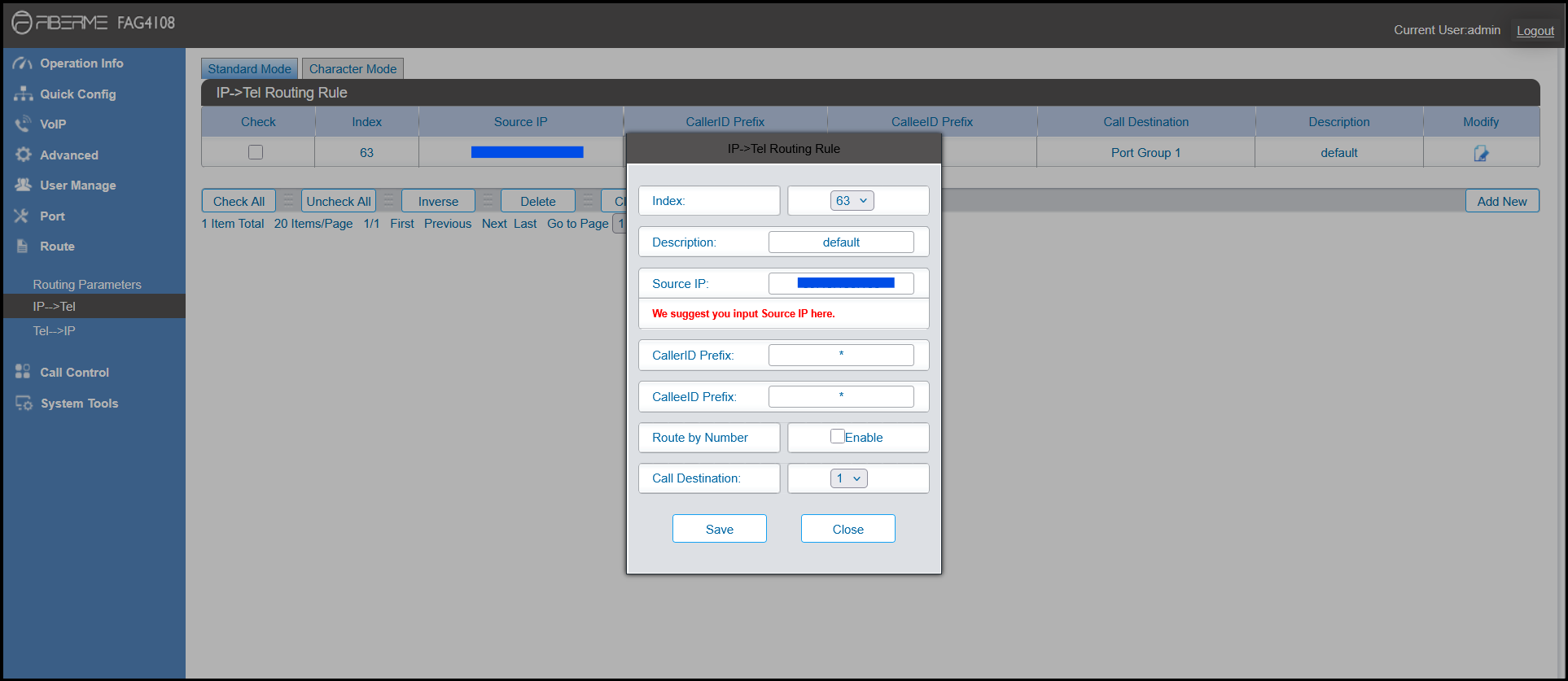Screen dimensions: 1568x681
Task: Click the Port tools icon
Action: [x=22, y=216]
